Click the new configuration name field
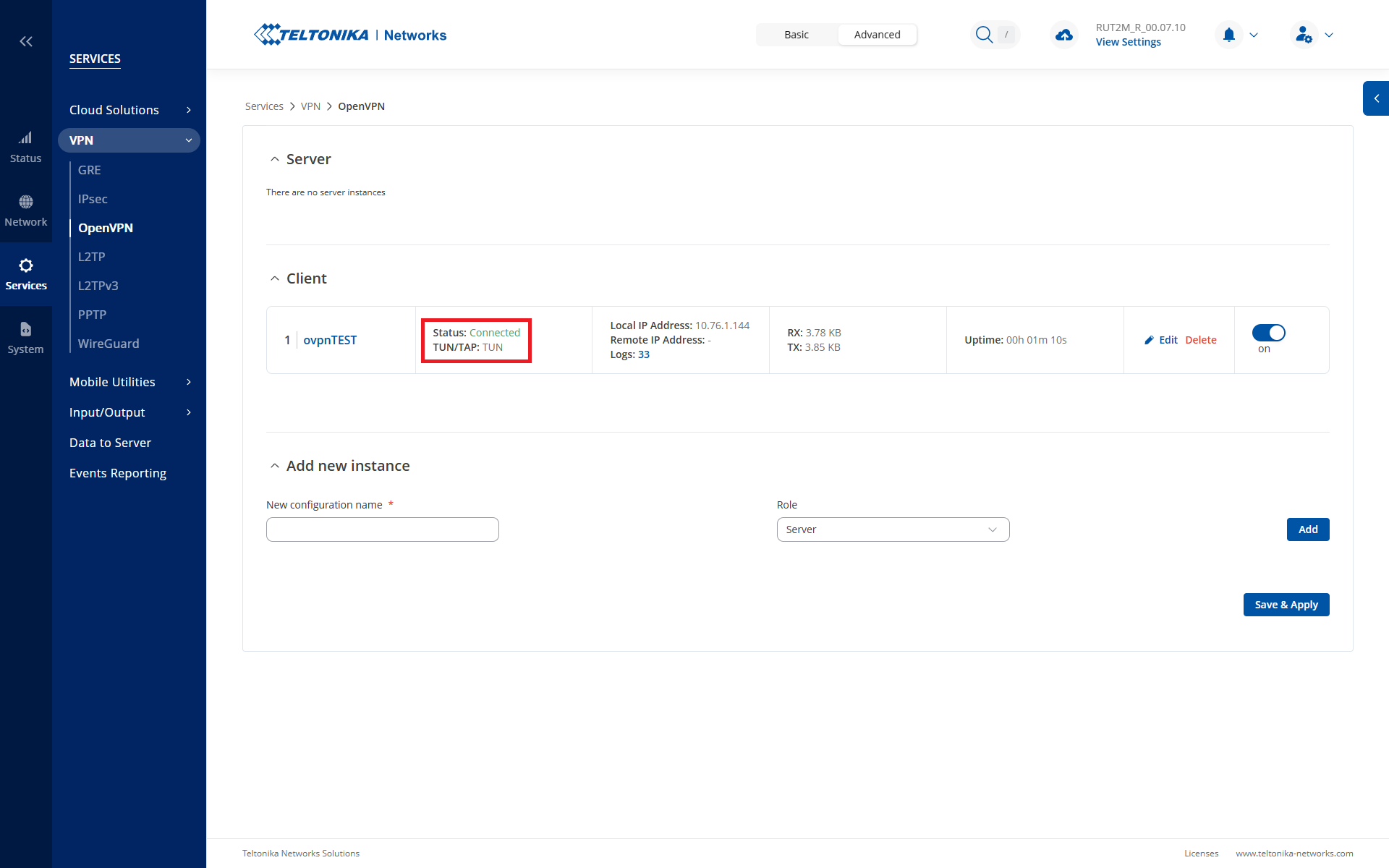Viewport: 1389px width, 868px height. 382,529
